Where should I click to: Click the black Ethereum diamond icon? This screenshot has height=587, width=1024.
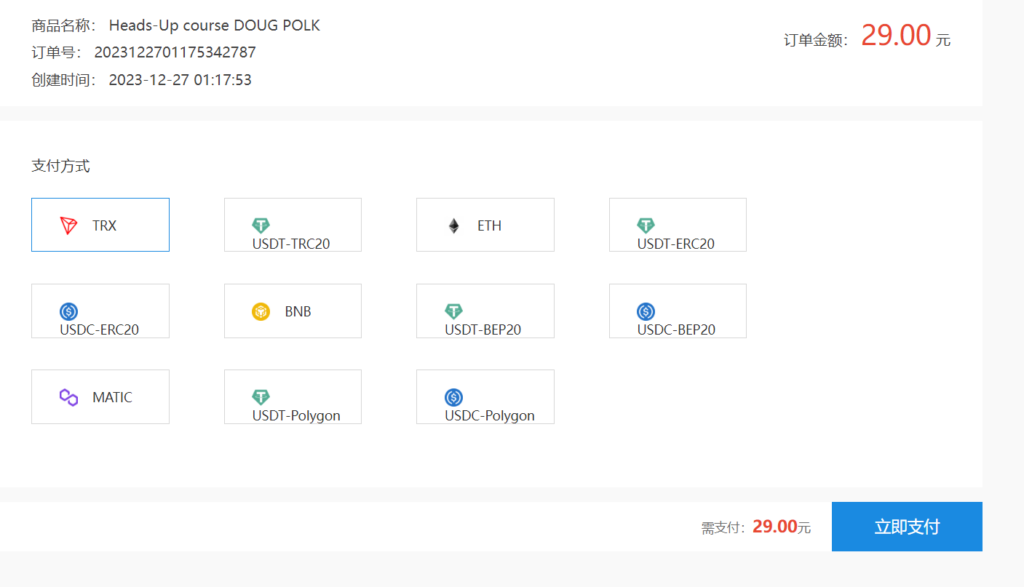[454, 225]
